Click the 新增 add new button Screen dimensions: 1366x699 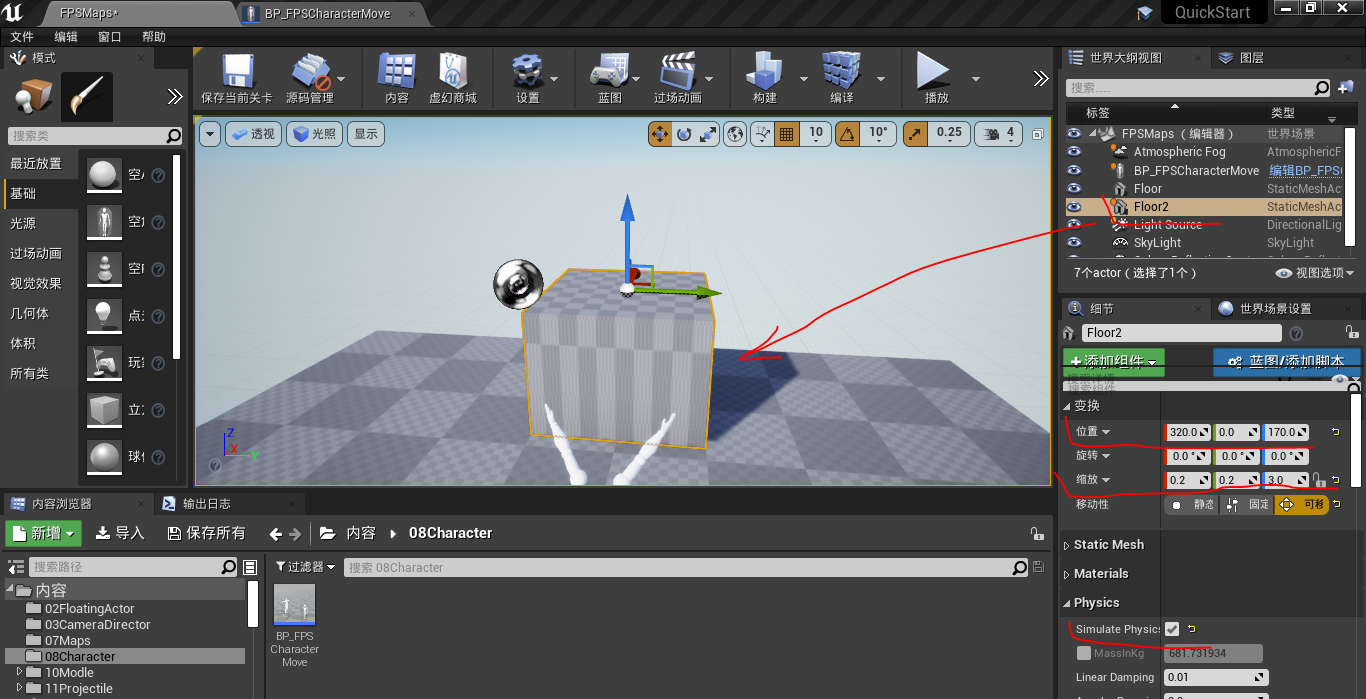point(43,533)
